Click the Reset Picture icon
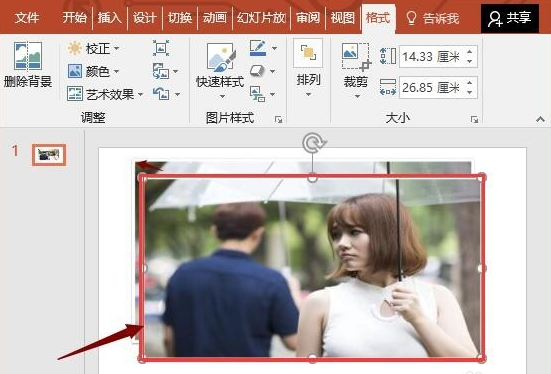Viewport: 551px width, 374px height. (161, 94)
